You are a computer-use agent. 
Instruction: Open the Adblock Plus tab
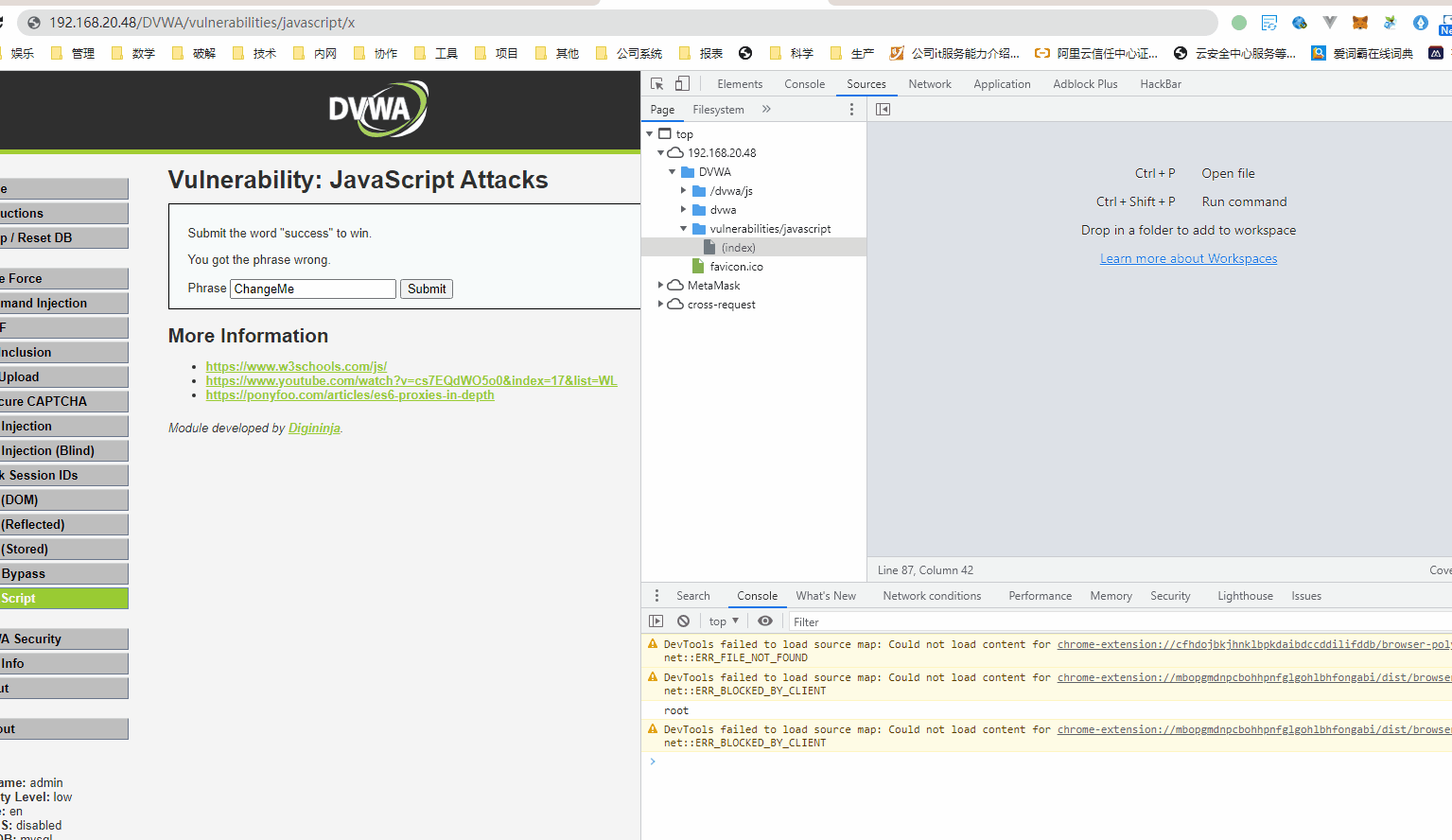pyautogui.click(x=1085, y=84)
